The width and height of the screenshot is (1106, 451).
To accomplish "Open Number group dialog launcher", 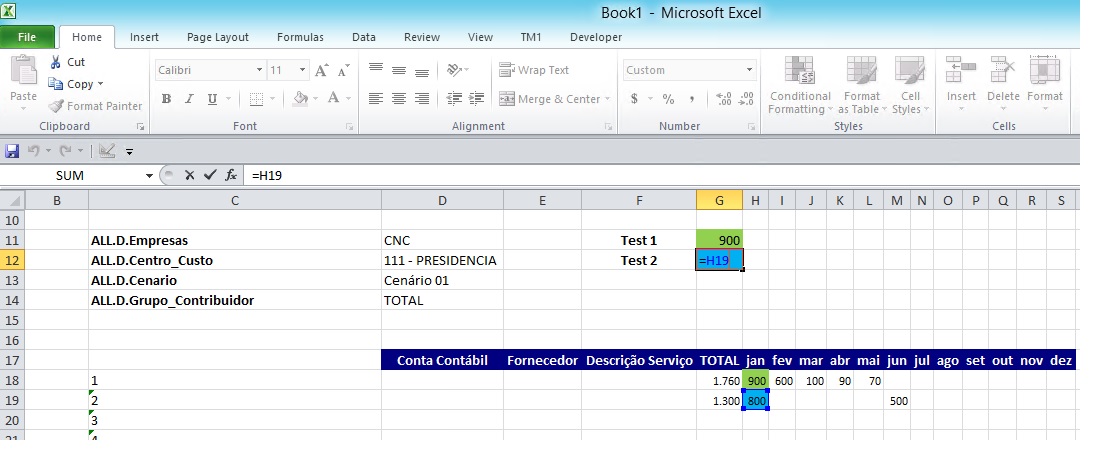I will [752, 127].
